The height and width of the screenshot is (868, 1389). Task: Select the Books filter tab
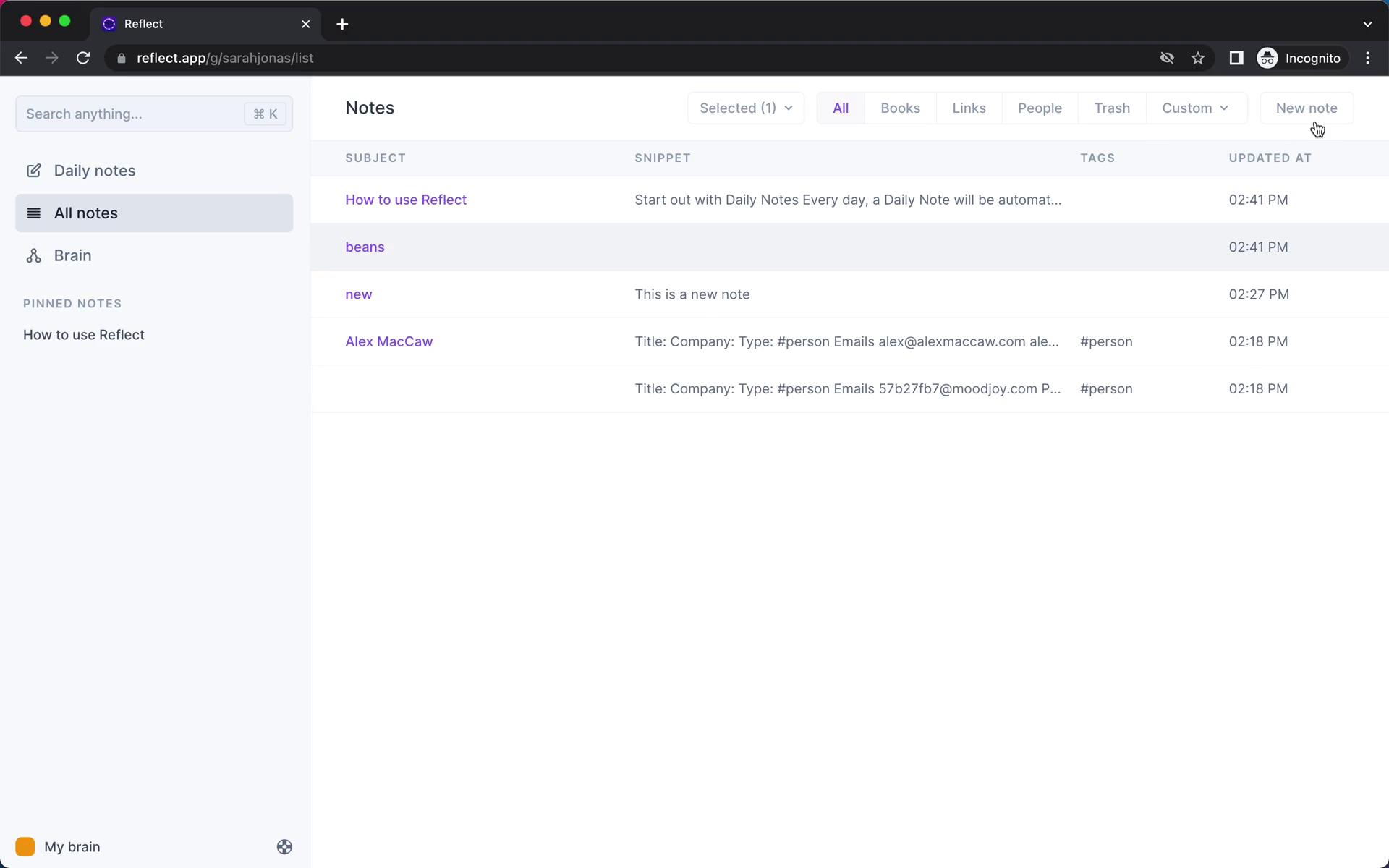[900, 108]
